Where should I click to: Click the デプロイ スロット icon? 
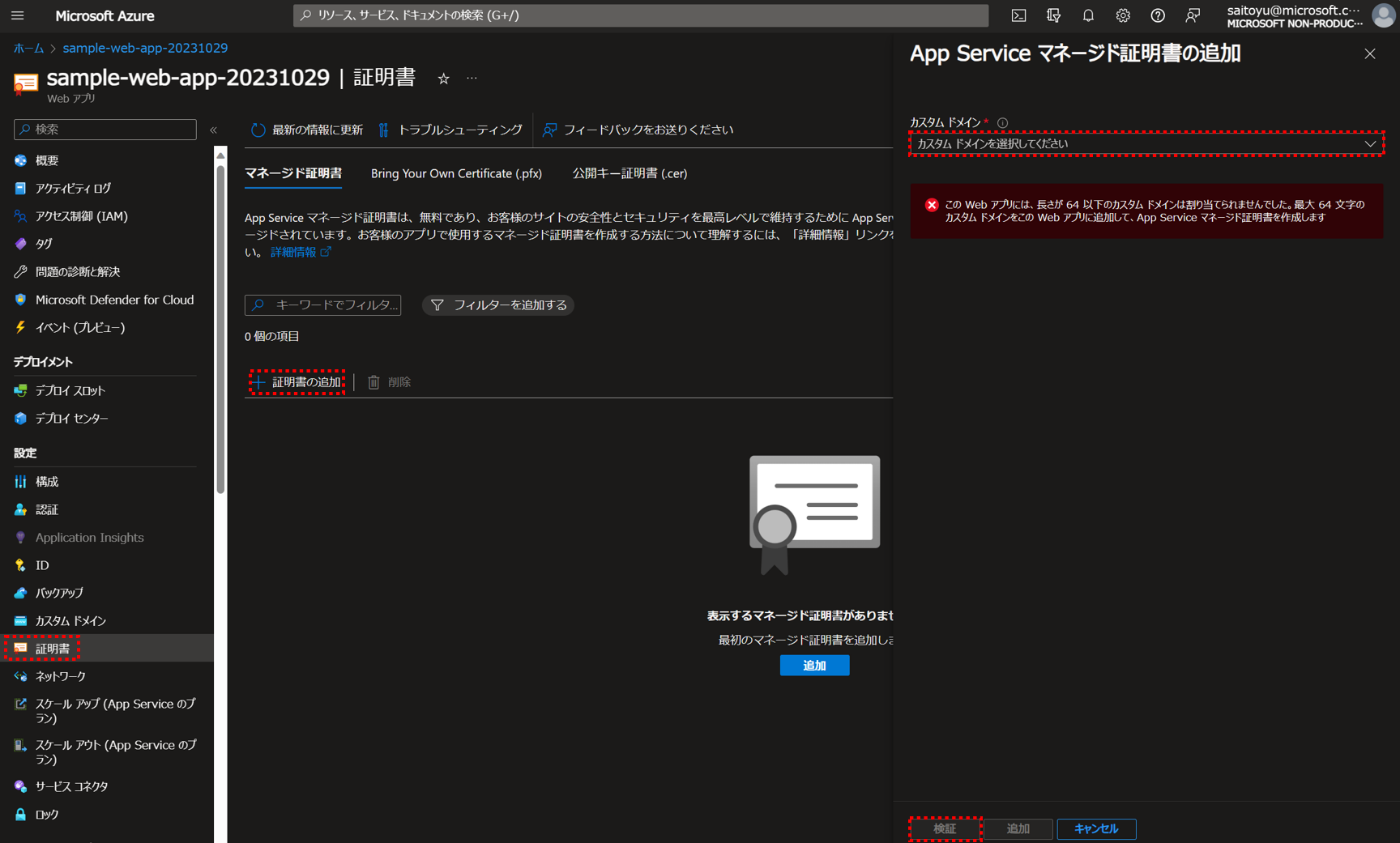[x=20, y=390]
